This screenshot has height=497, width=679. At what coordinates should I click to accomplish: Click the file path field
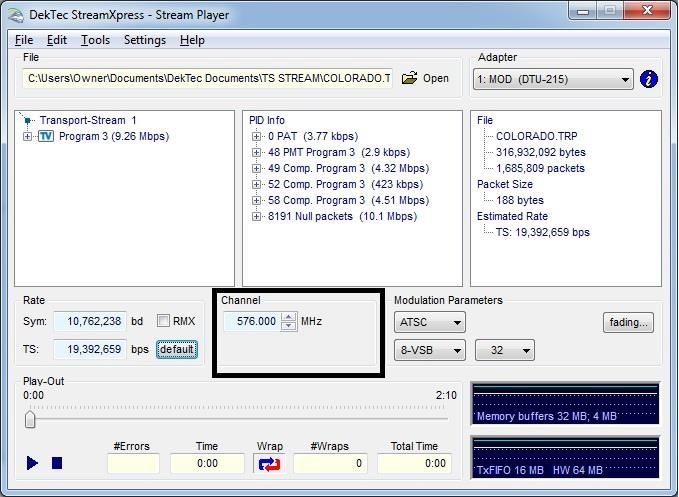click(x=208, y=78)
